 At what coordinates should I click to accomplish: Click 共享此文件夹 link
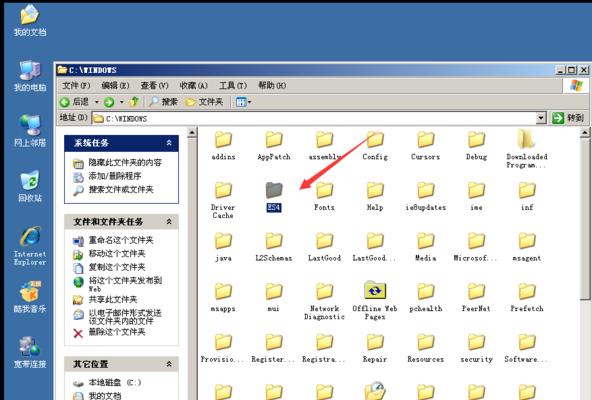pos(113,300)
